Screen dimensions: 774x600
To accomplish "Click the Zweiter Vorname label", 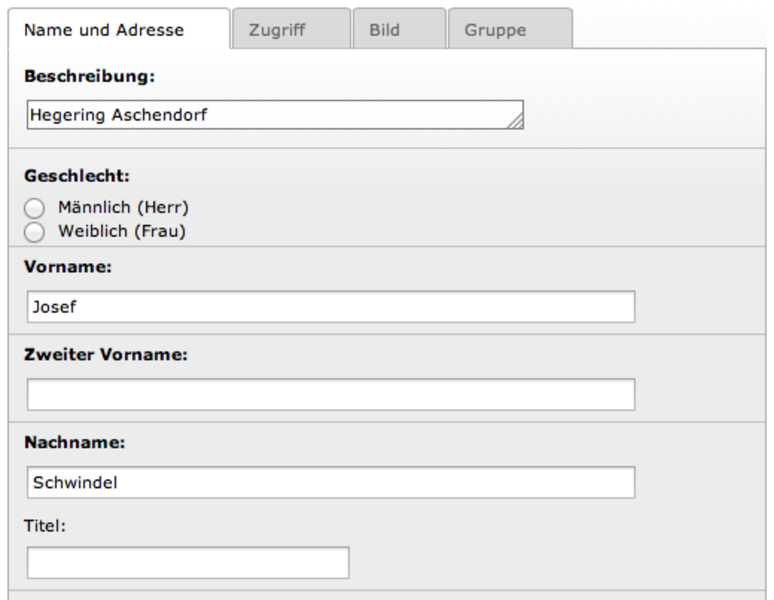I will coord(106,354).
